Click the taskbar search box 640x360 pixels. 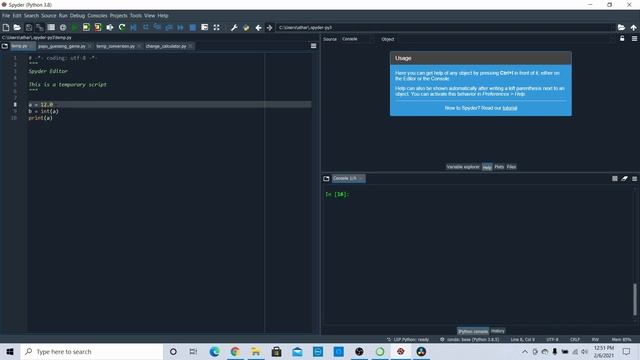click(x=92, y=351)
